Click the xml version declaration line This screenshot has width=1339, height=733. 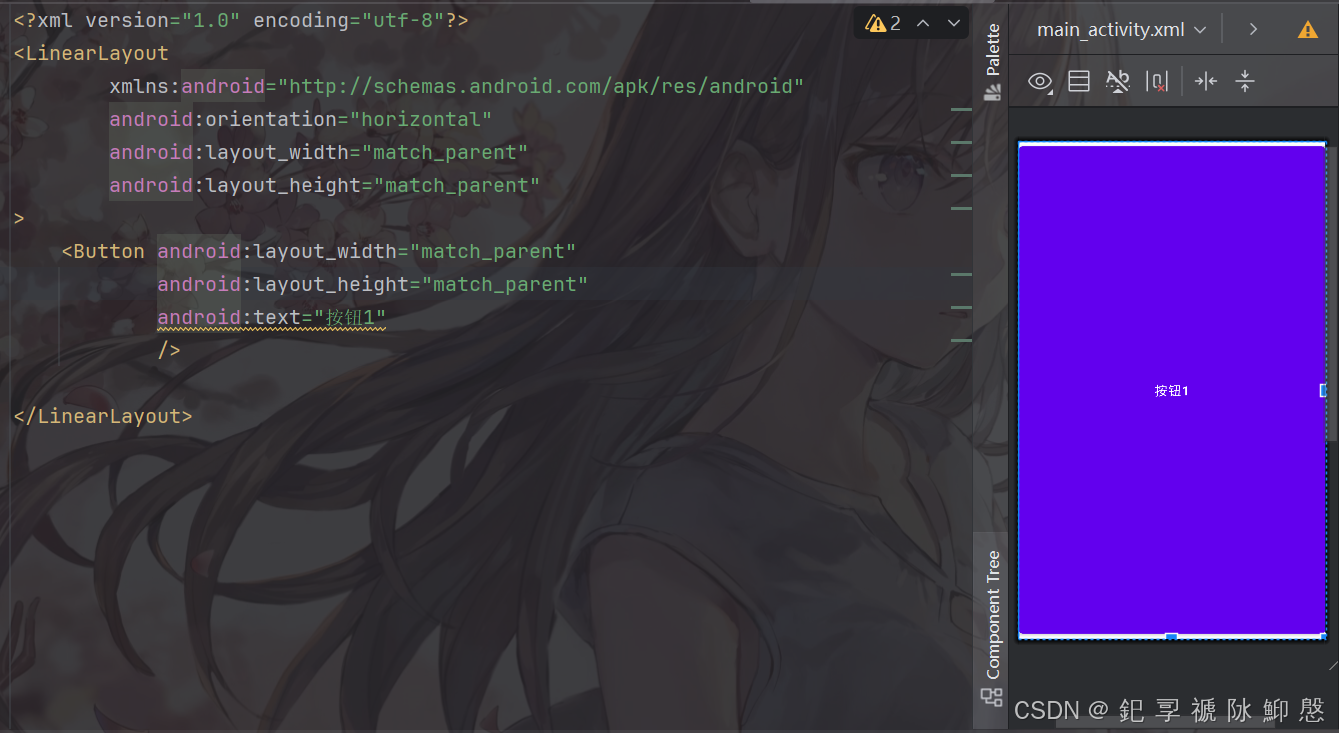pos(241,20)
